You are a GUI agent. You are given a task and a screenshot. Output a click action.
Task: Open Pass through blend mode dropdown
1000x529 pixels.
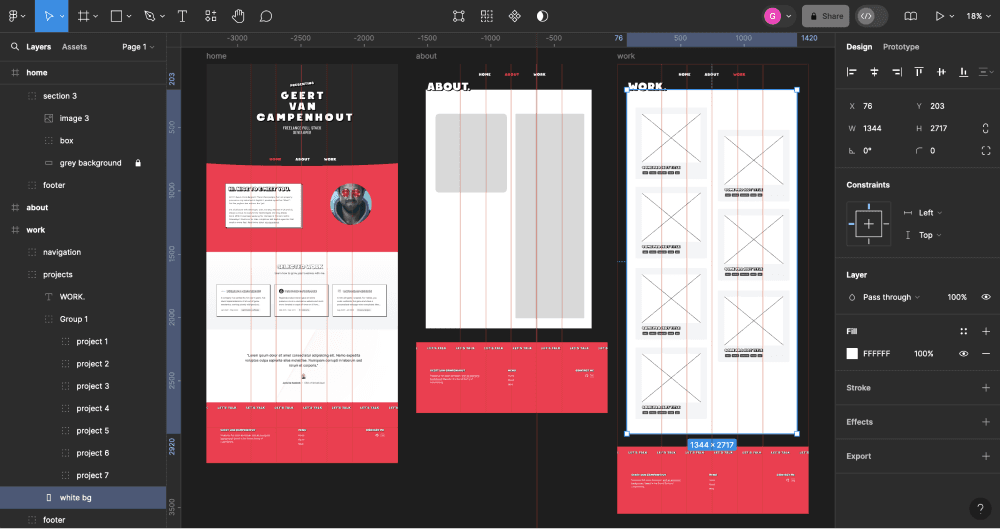tap(892, 297)
